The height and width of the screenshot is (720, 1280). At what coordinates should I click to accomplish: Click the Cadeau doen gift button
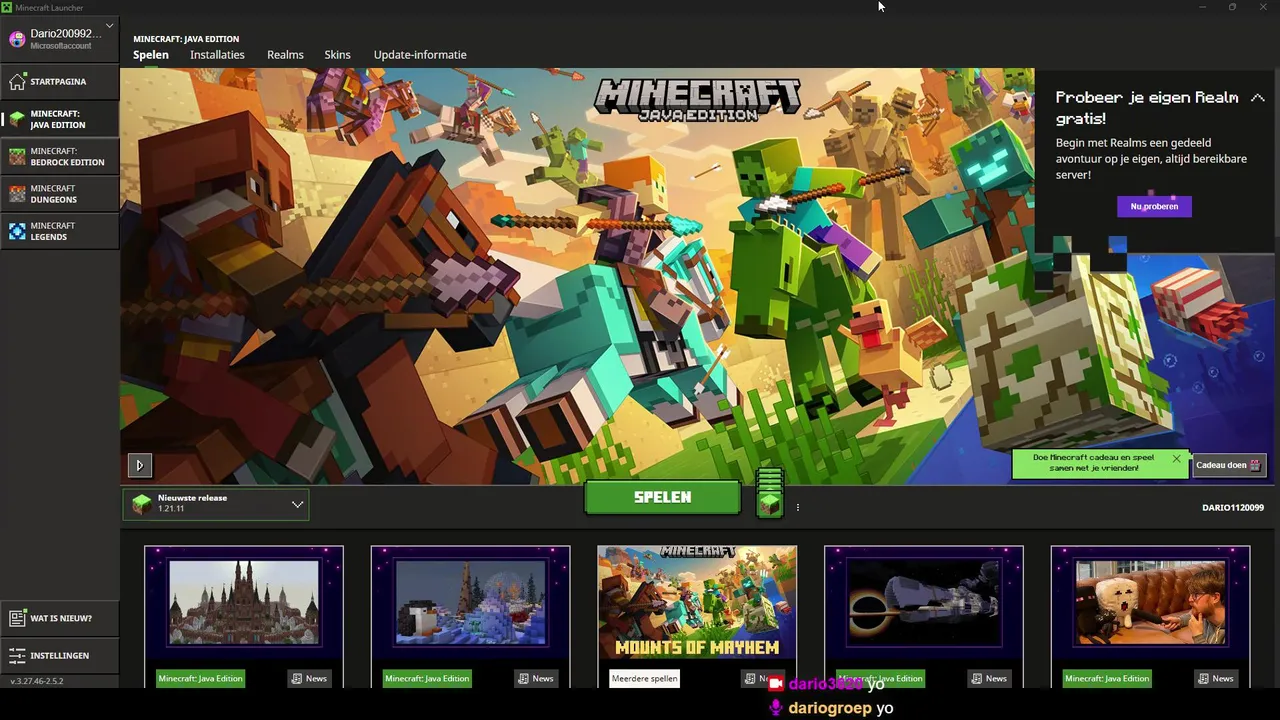pos(1229,465)
